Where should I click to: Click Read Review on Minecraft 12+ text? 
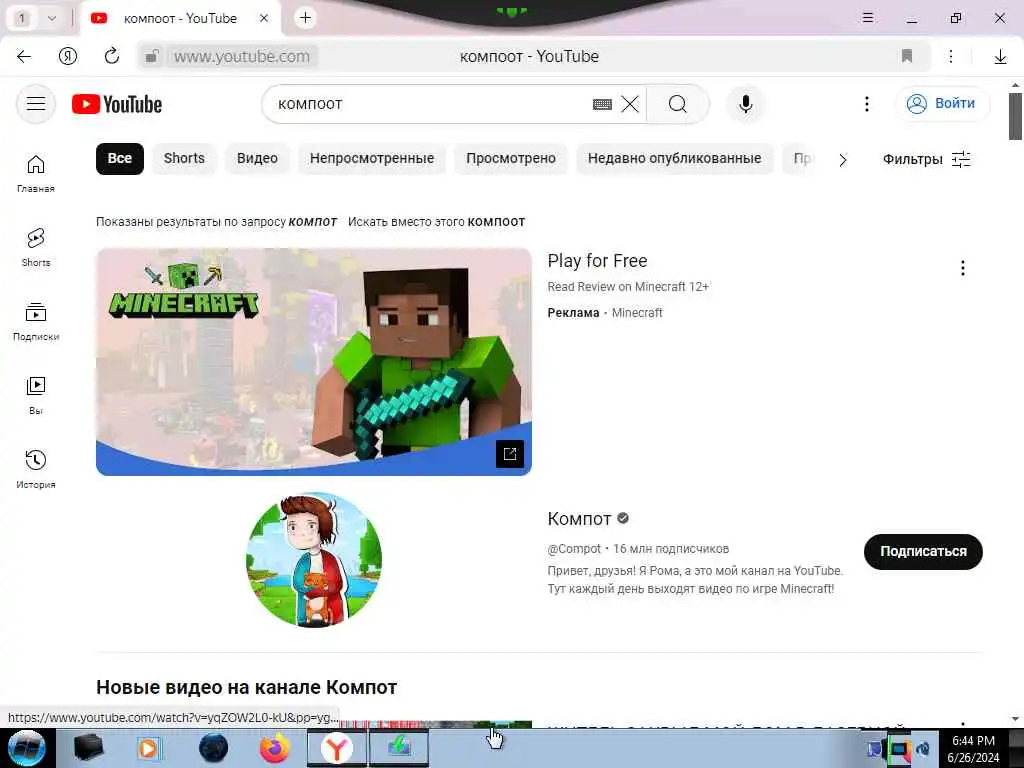coord(628,287)
